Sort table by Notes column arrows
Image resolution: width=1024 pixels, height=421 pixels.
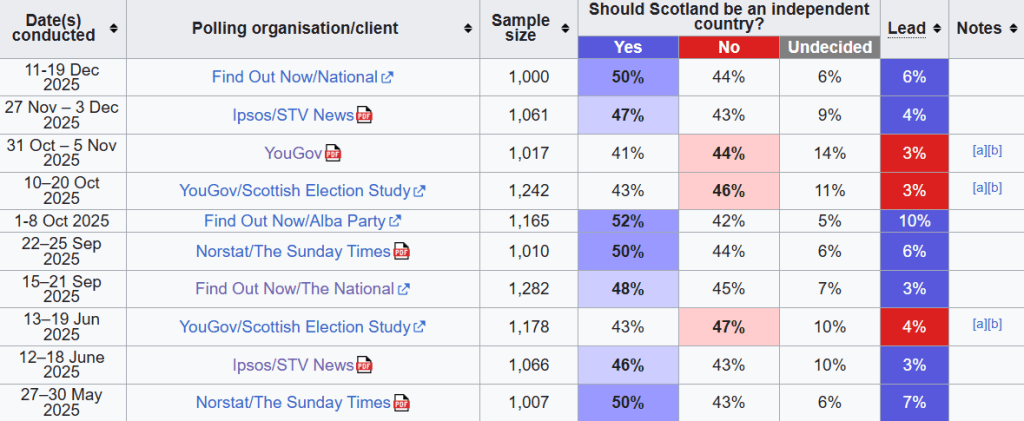coord(1011,28)
